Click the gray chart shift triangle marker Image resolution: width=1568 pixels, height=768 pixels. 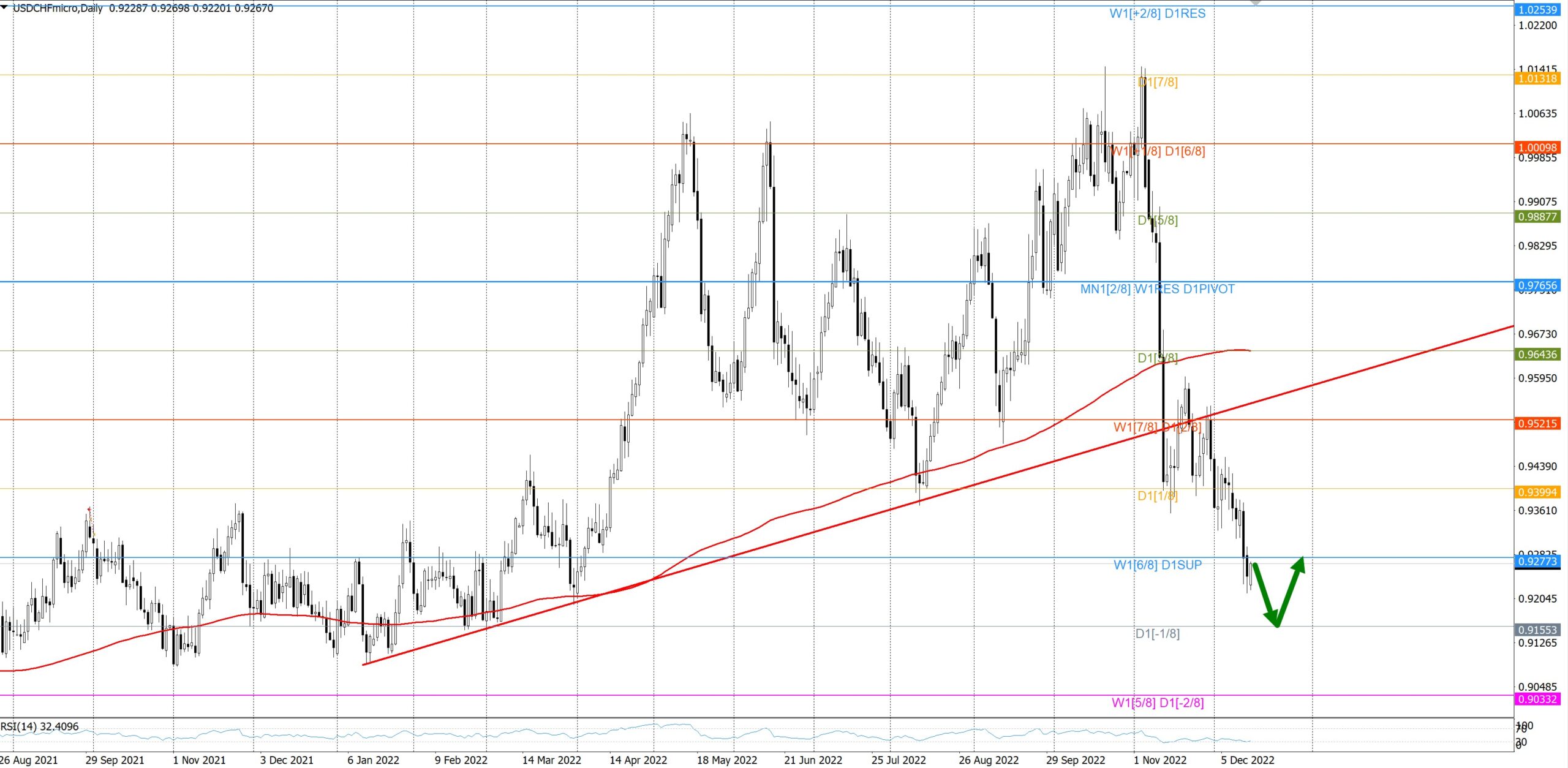[1256, 3]
